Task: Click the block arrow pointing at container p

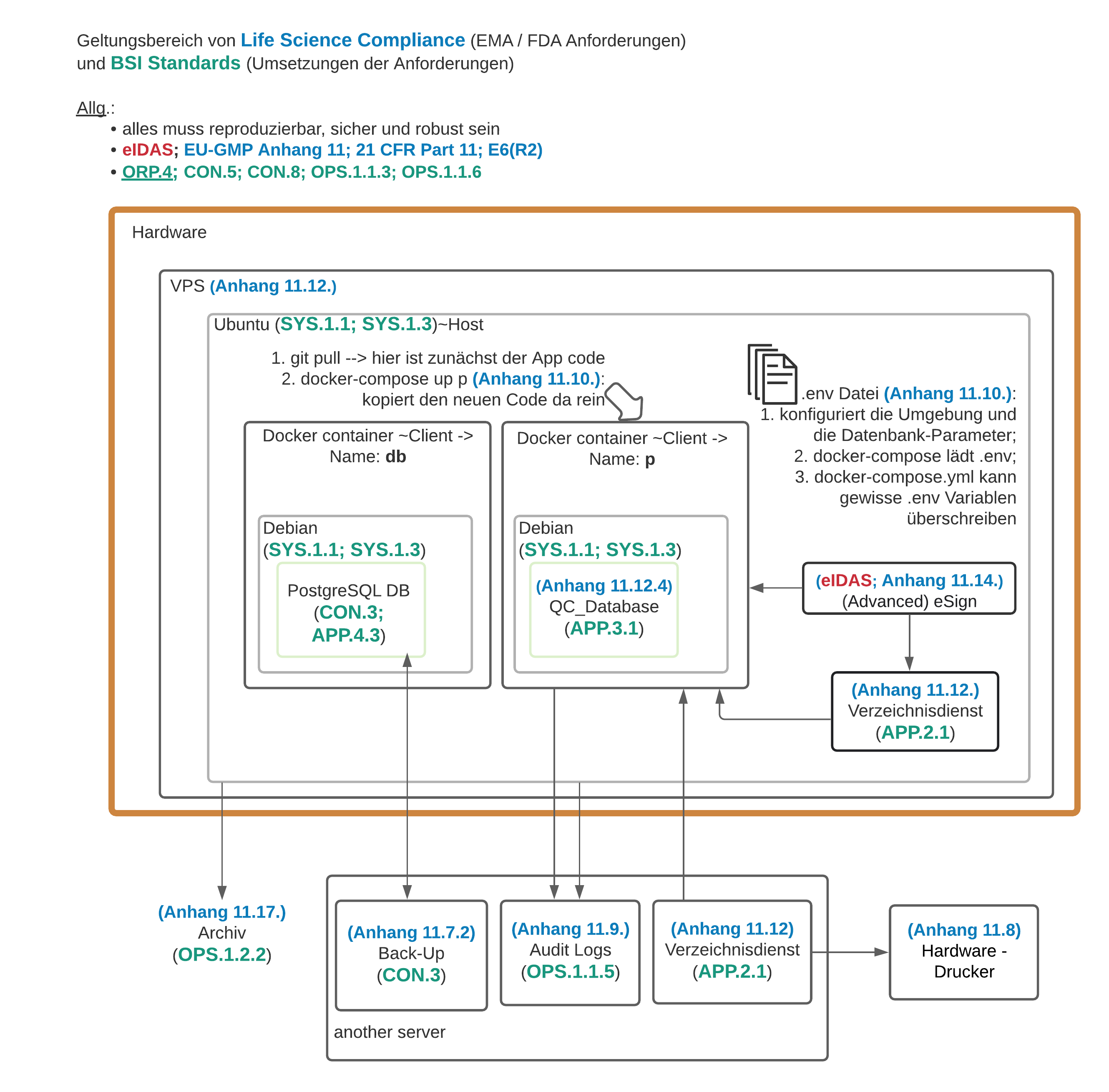Action: [624, 401]
